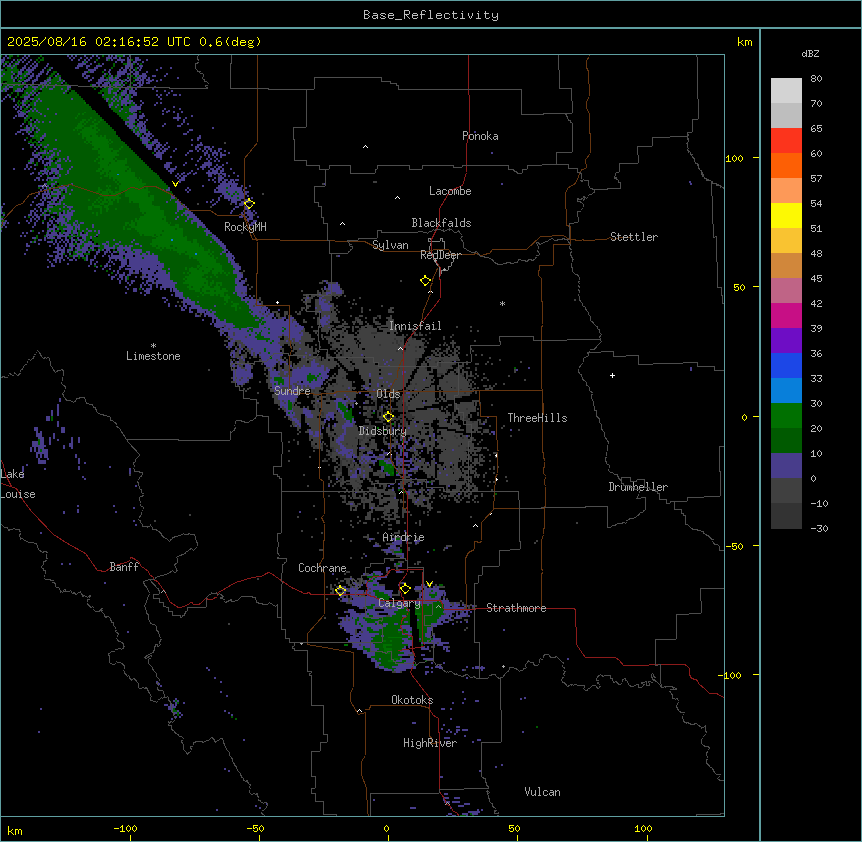Click the Lake Louise label
Viewport: 862px width, 842px height.
click(x=18, y=484)
